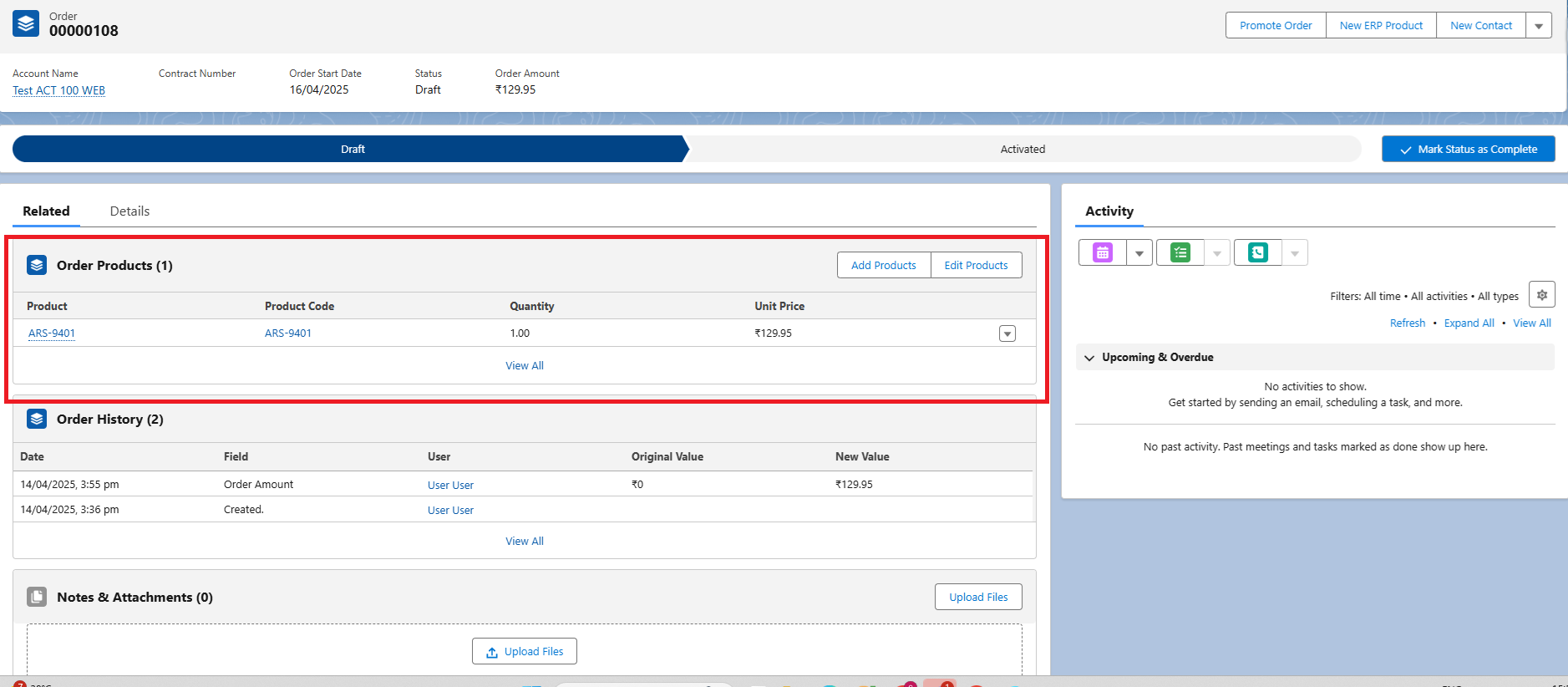Open the Test ACT 100 WEB account link

coord(58,90)
